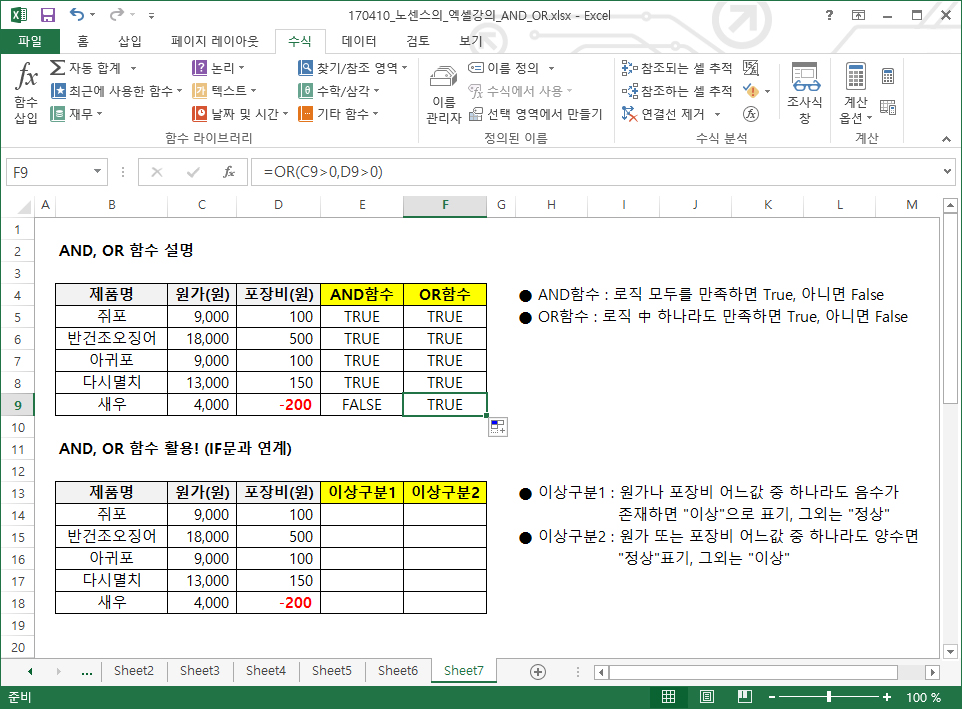Switch to the Page Layout (페이지 레이아웃) tab
Image resolution: width=962 pixels, height=709 pixels.
[x=215, y=41]
